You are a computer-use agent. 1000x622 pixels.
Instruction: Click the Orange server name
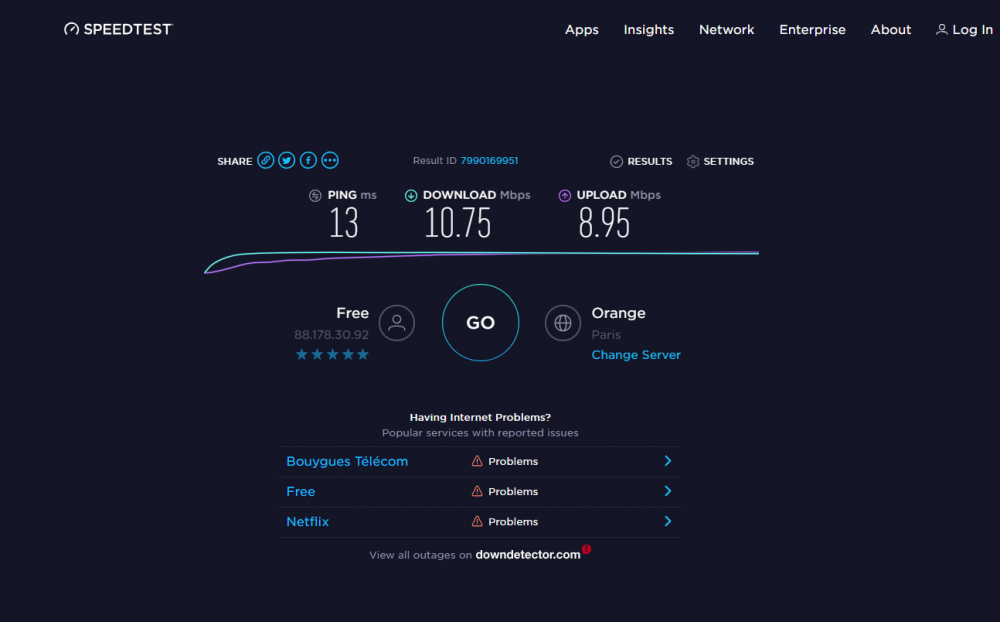click(x=618, y=313)
